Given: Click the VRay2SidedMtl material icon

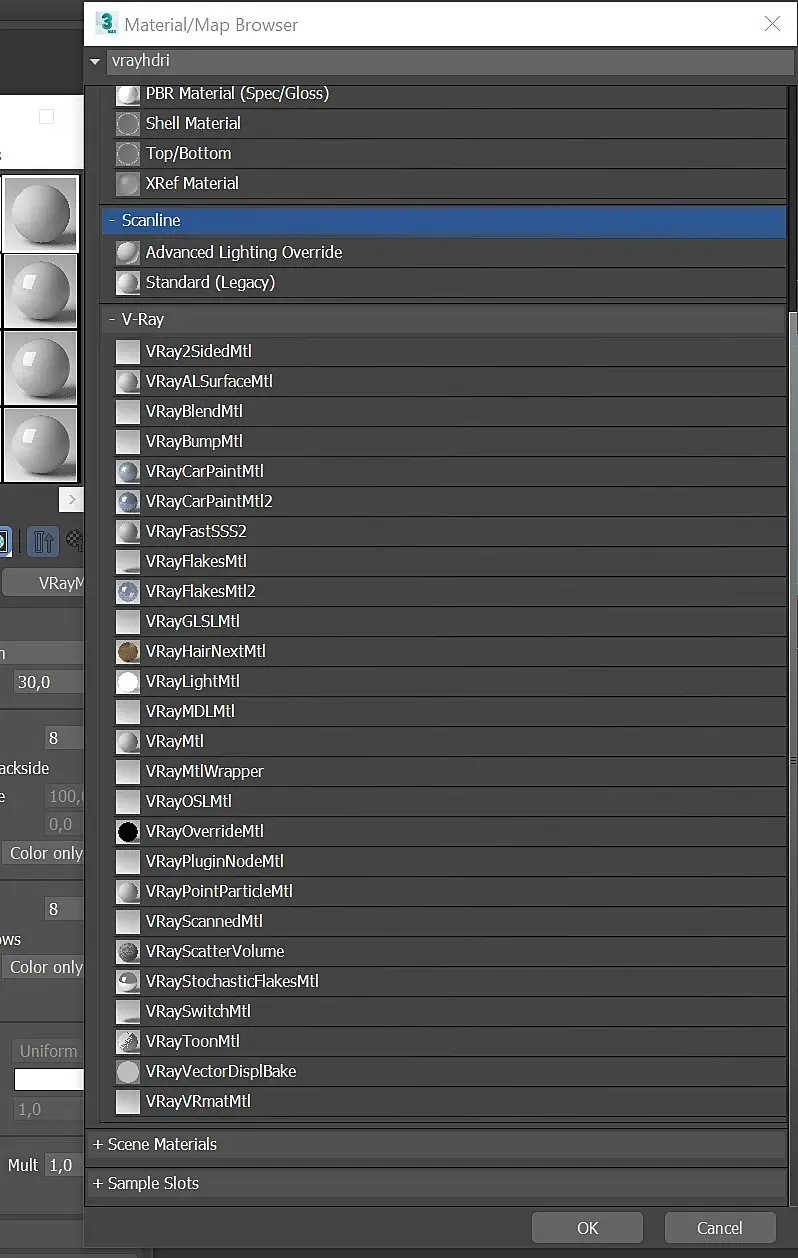Looking at the screenshot, I should coord(128,351).
